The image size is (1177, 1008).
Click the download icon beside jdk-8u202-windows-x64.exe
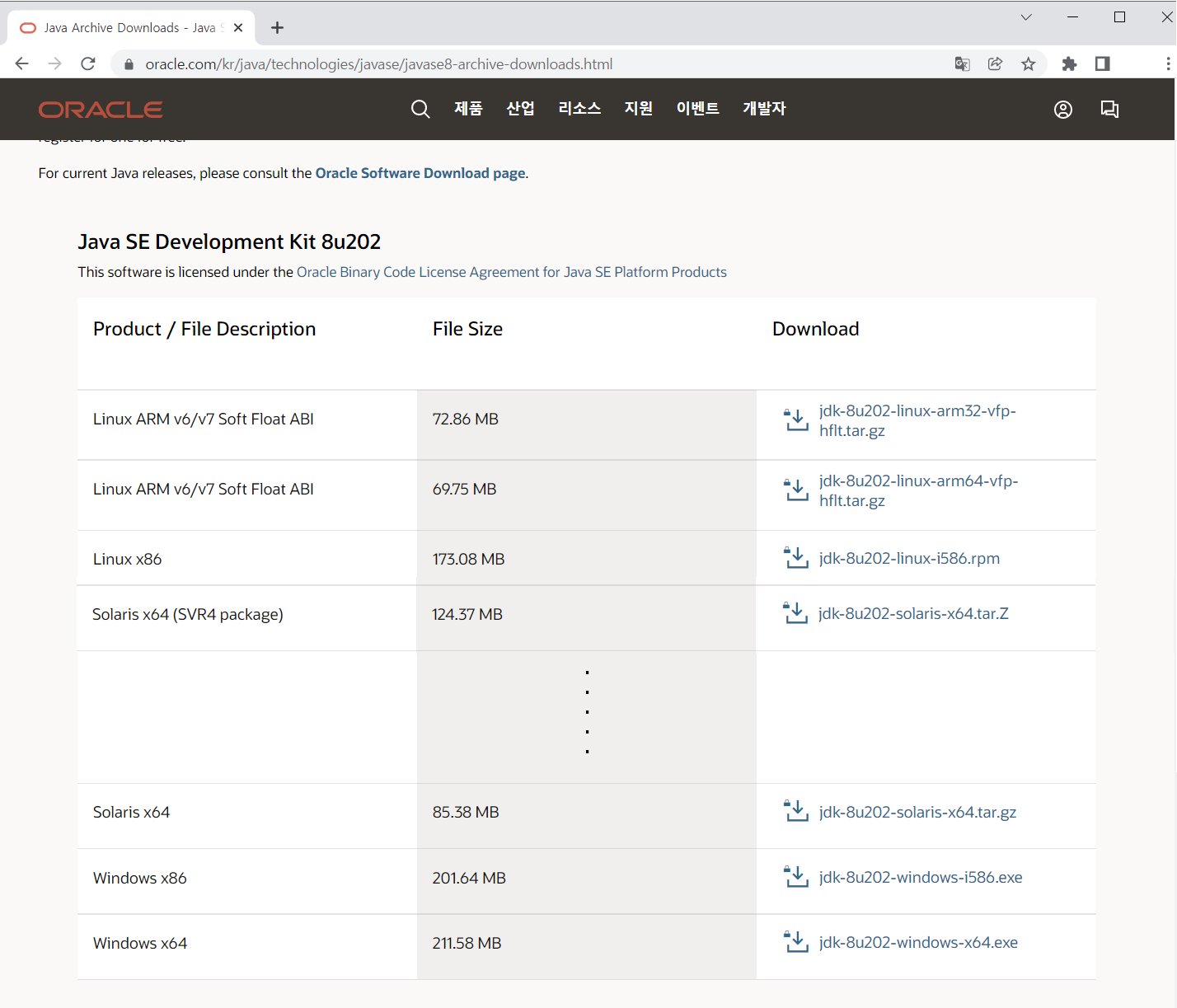795,940
